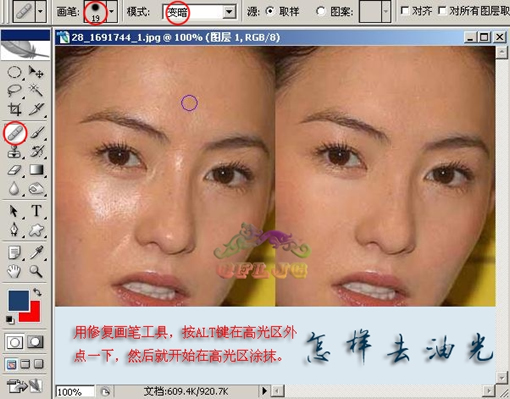
Task: Expand the 模式 blend mode dropdown
Action: [x=229, y=12]
